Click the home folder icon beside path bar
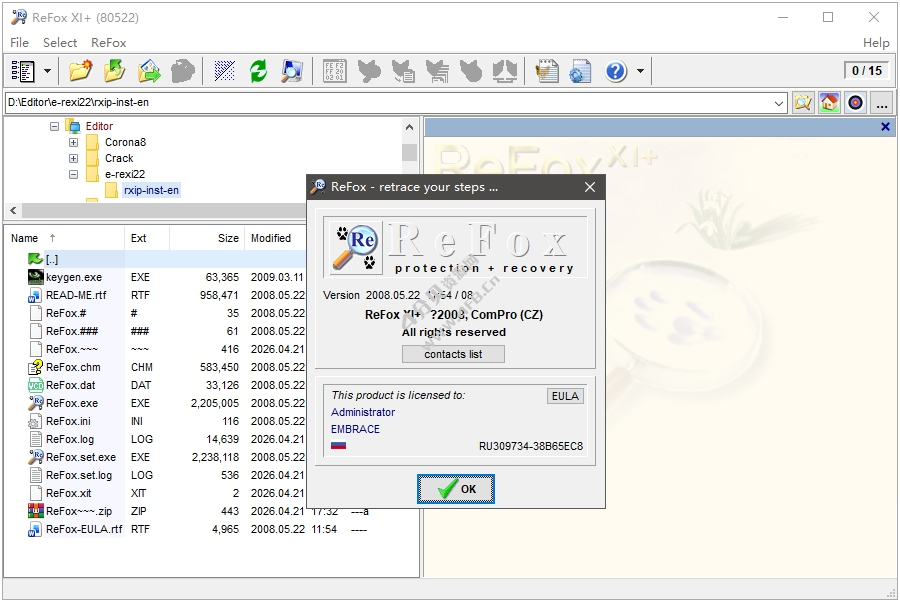 click(x=829, y=103)
